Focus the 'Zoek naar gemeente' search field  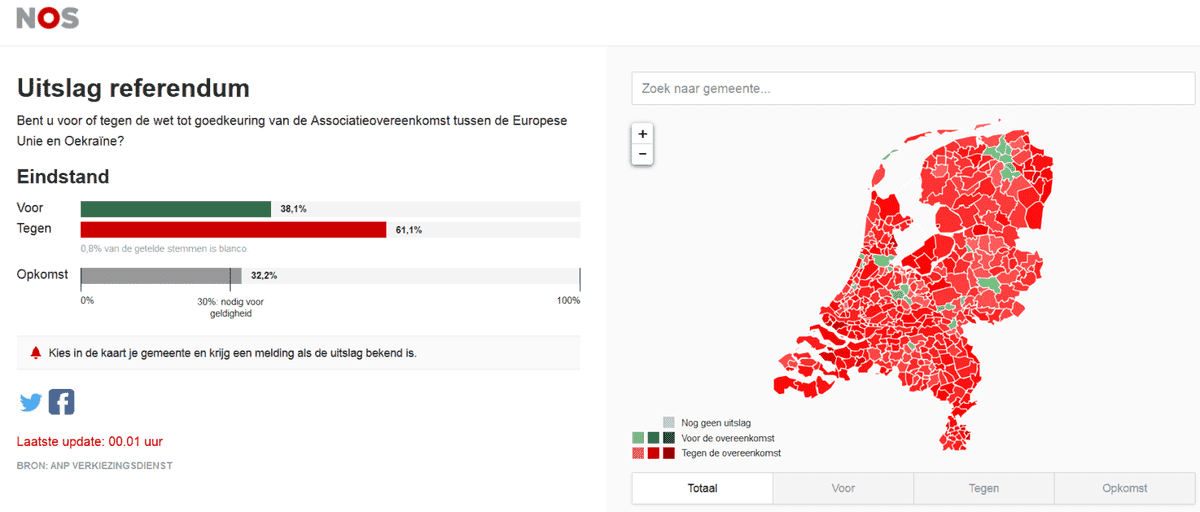[913, 89]
